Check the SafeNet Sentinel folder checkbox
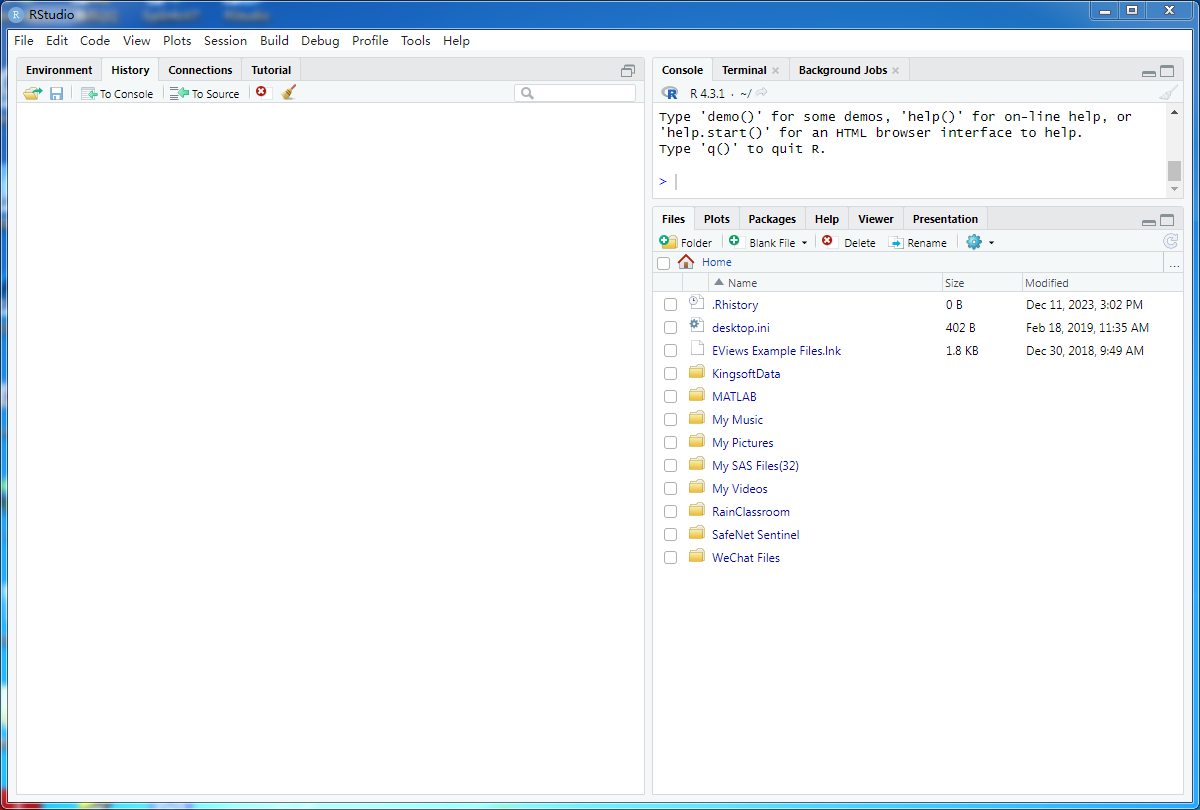The width and height of the screenshot is (1200, 810). coord(670,535)
